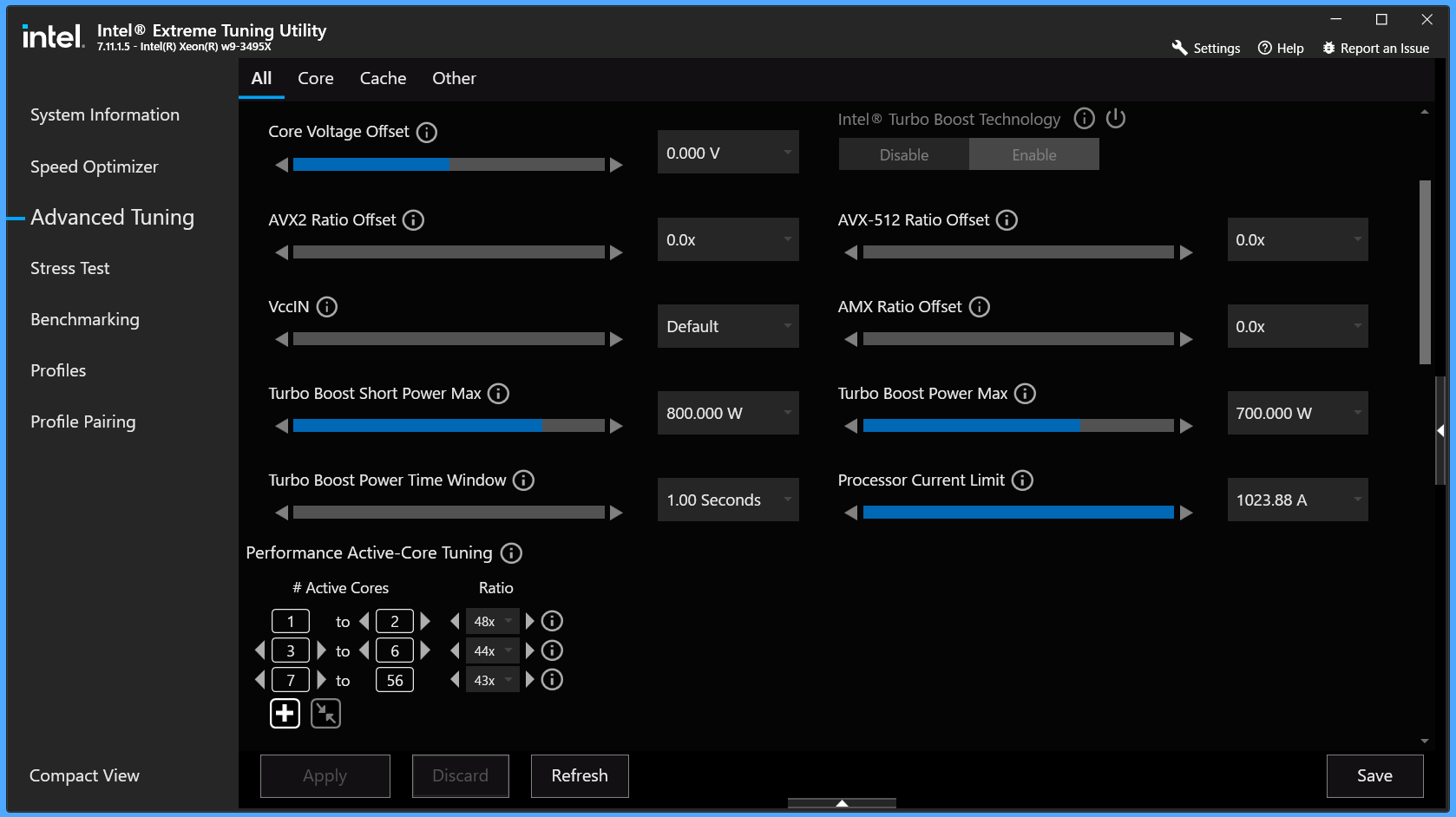Open the 1023.88 A dropdown
The height and width of the screenshot is (817, 1456).
pyautogui.click(x=1297, y=500)
